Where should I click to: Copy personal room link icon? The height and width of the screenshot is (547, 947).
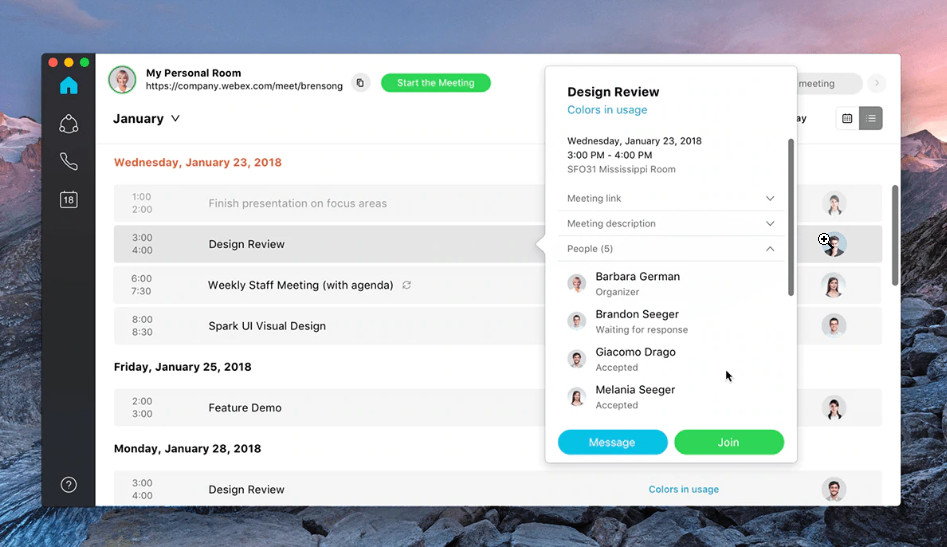click(x=361, y=83)
